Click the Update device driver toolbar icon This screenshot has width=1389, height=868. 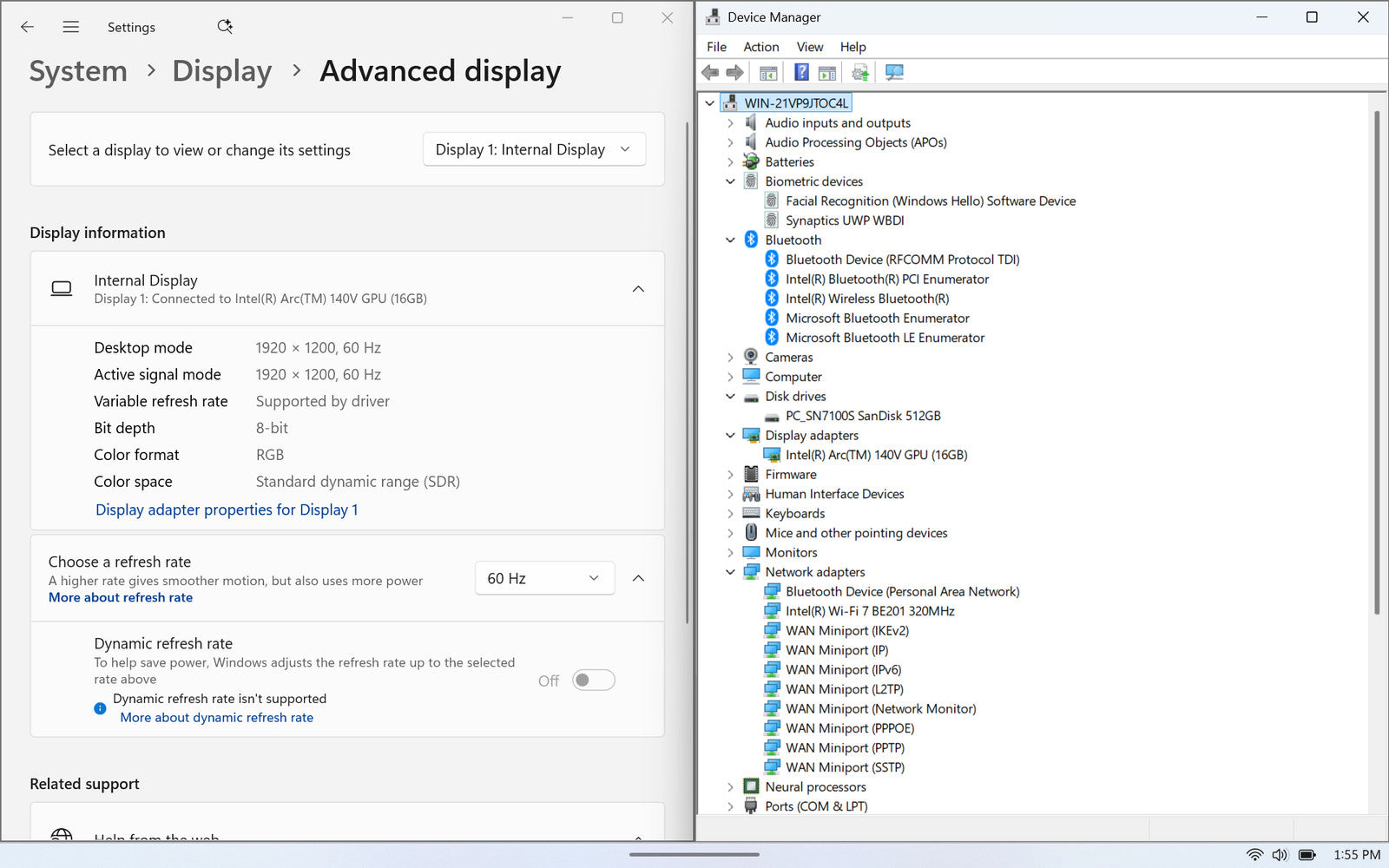point(860,73)
